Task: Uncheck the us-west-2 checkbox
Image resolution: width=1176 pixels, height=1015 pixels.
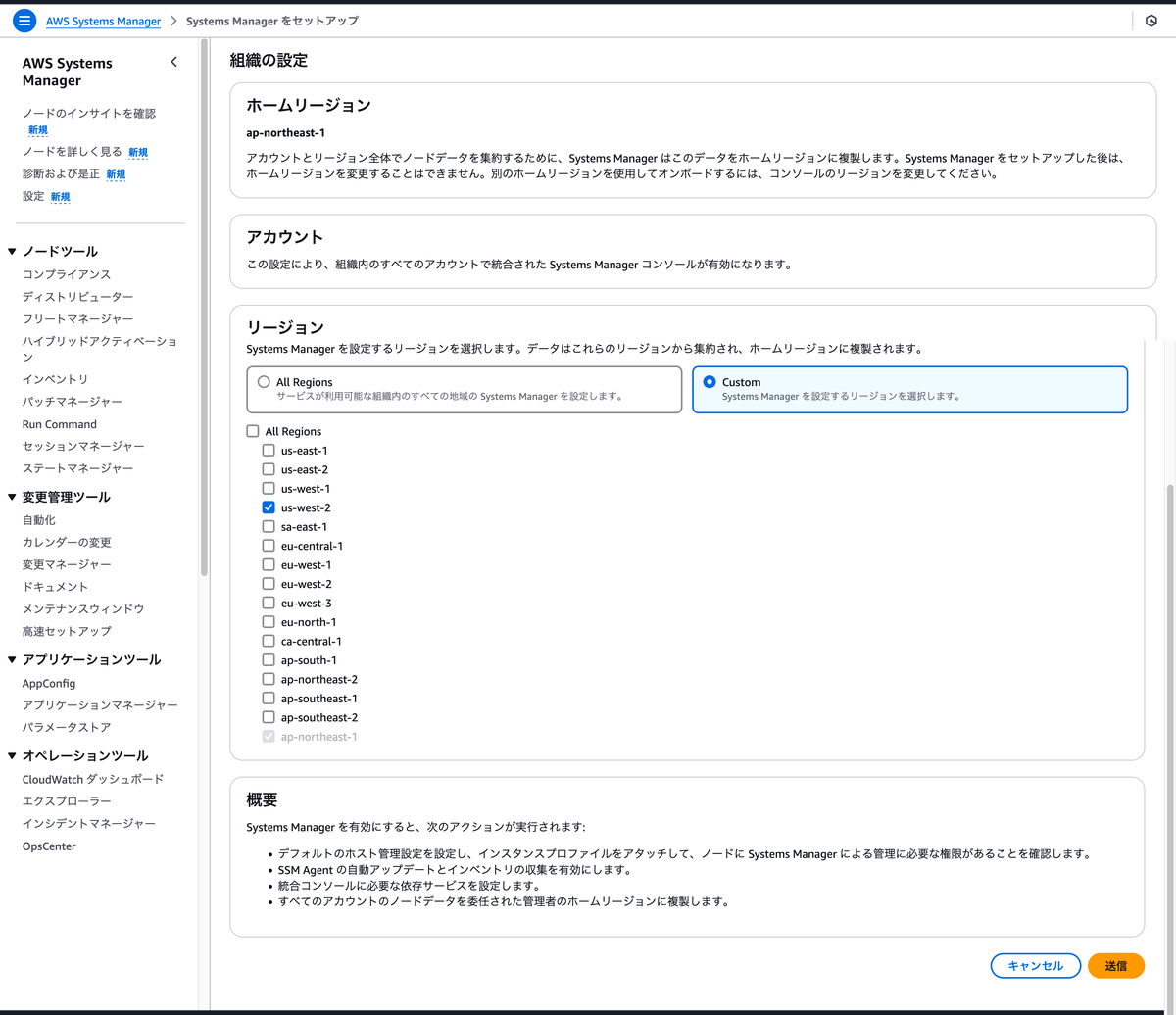Action: [x=269, y=507]
